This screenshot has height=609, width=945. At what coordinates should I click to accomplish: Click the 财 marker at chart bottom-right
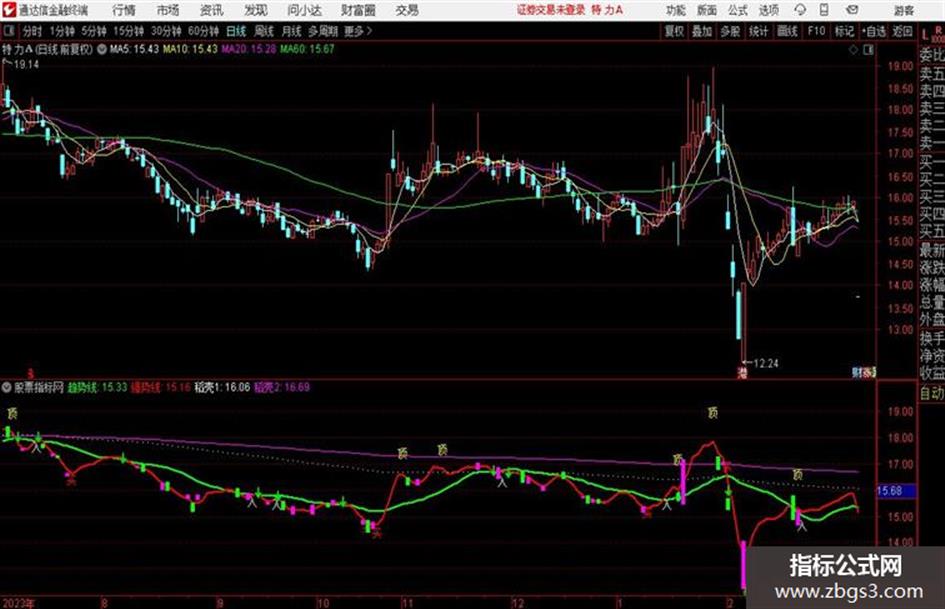point(857,373)
